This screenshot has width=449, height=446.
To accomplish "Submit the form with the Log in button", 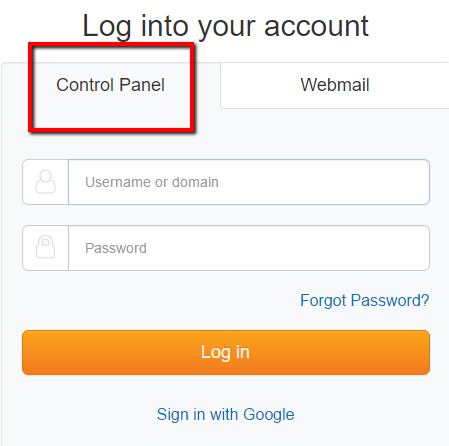I will (226, 353).
